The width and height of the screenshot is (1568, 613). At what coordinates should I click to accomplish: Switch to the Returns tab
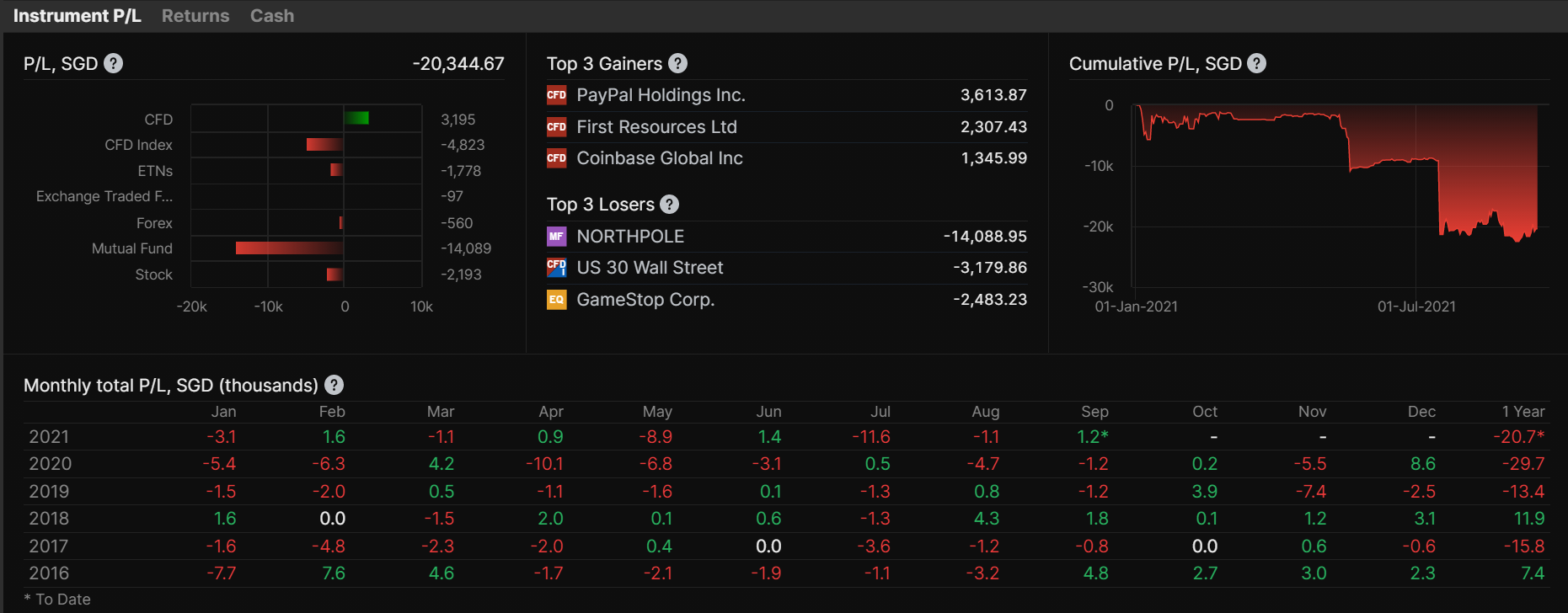(x=195, y=16)
